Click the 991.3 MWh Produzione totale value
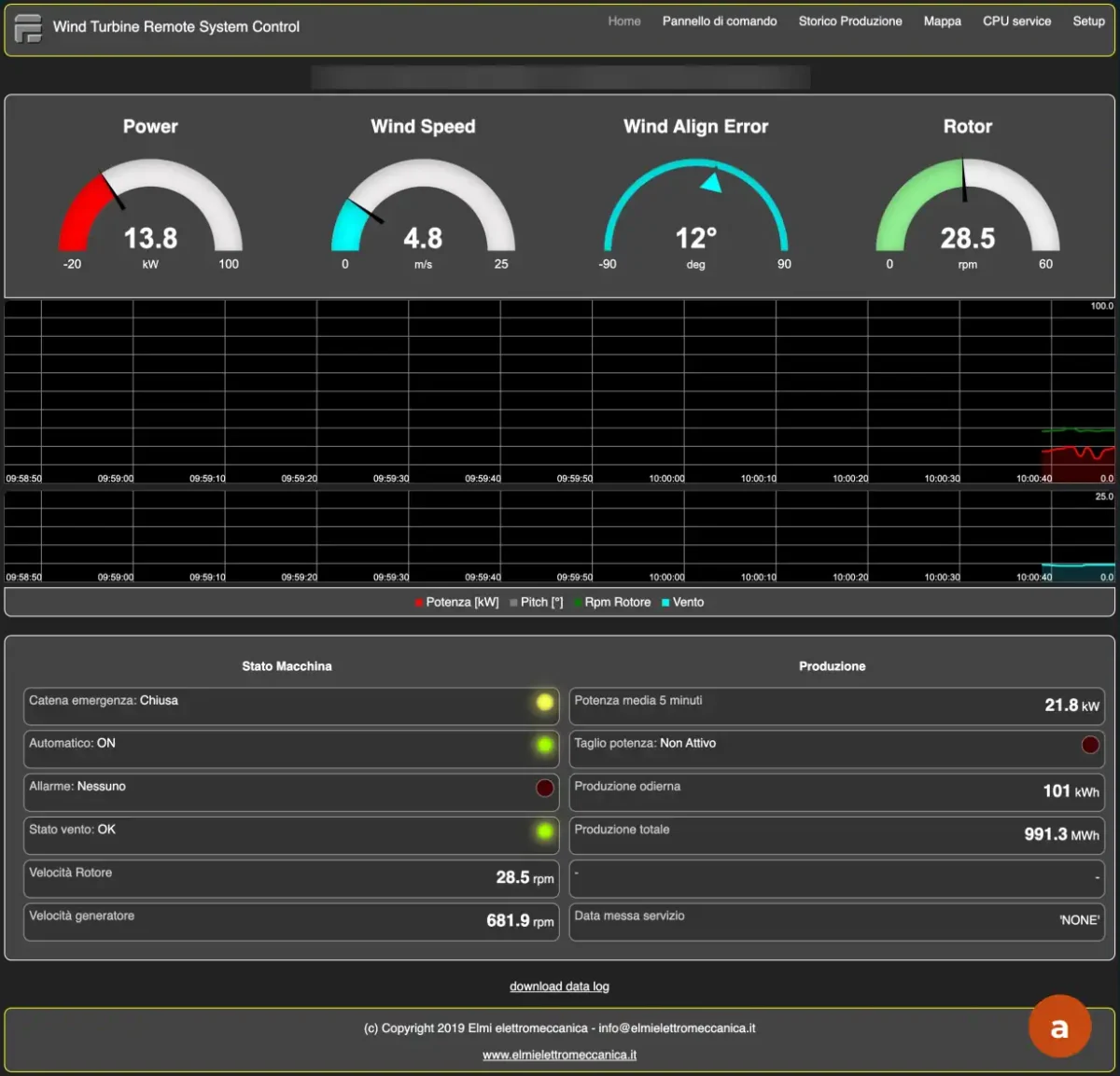 pos(1061,834)
